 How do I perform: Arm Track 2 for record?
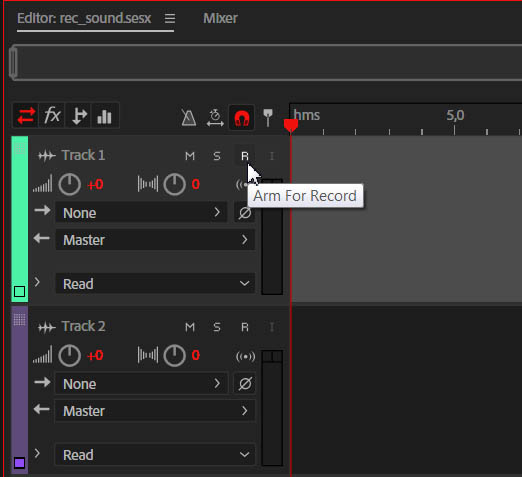pos(245,327)
